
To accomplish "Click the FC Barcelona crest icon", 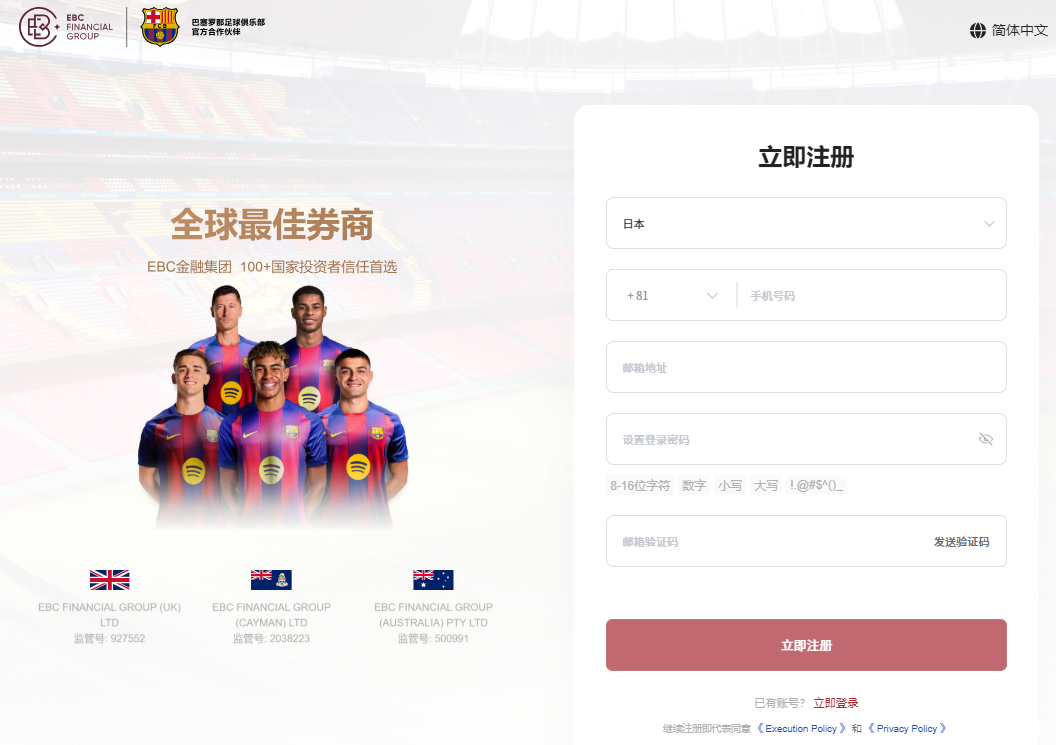I will 160,27.
